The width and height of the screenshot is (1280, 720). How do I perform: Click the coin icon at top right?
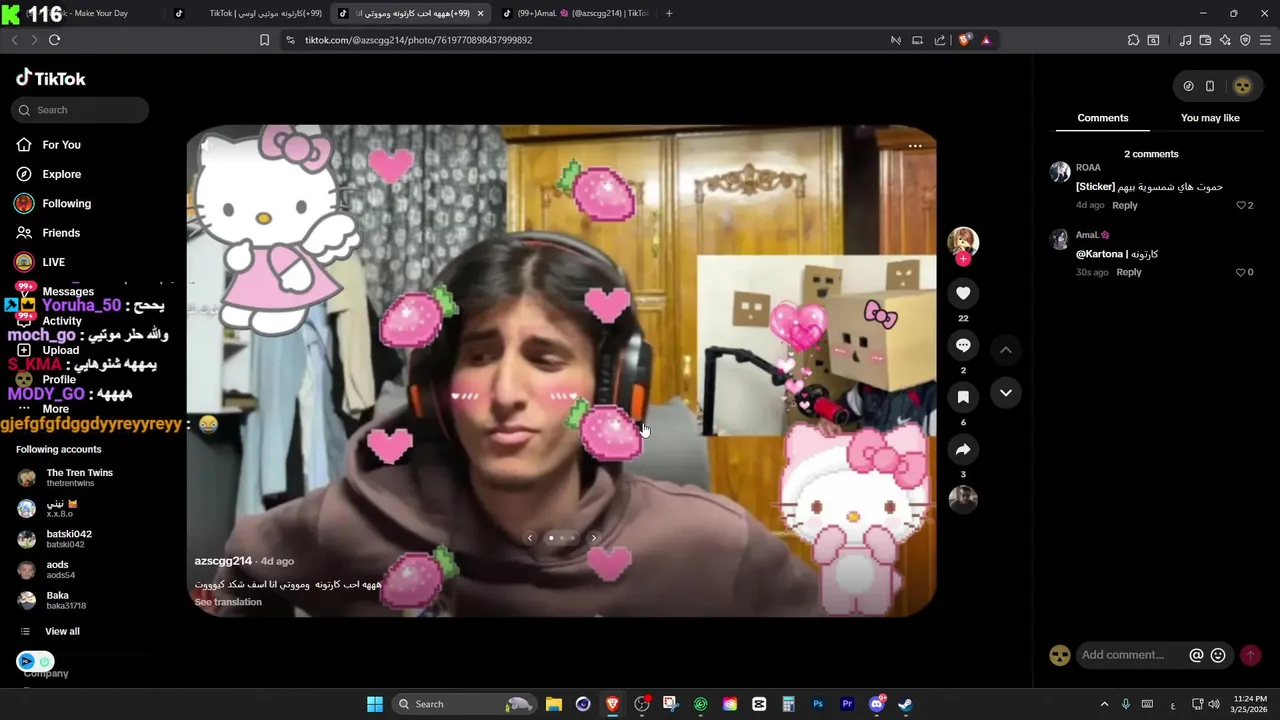pyautogui.click(x=1188, y=86)
